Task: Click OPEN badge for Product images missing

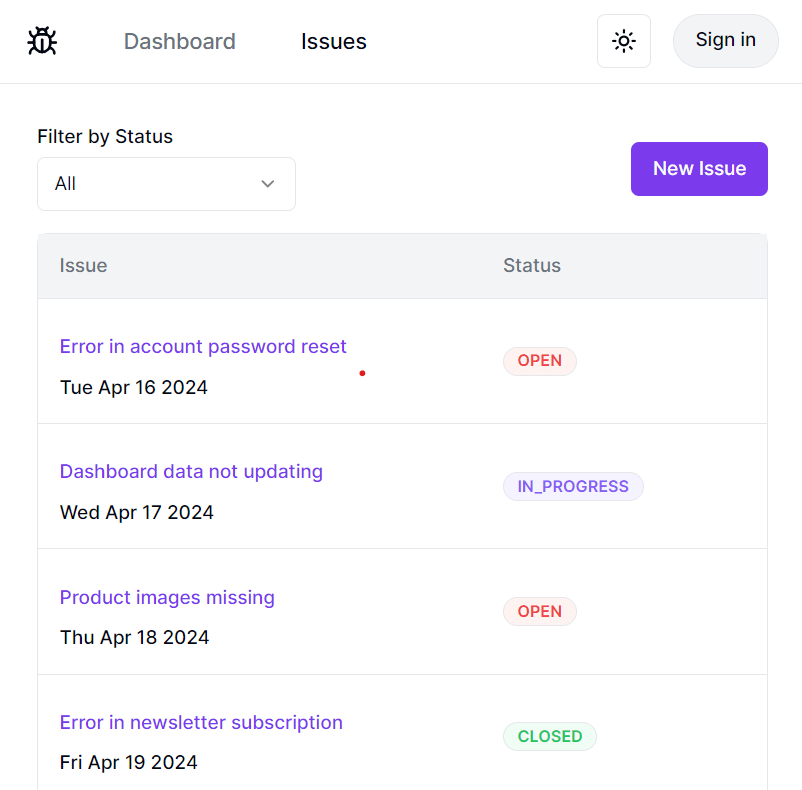Action: pyautogui.click(x=540, y=612)
